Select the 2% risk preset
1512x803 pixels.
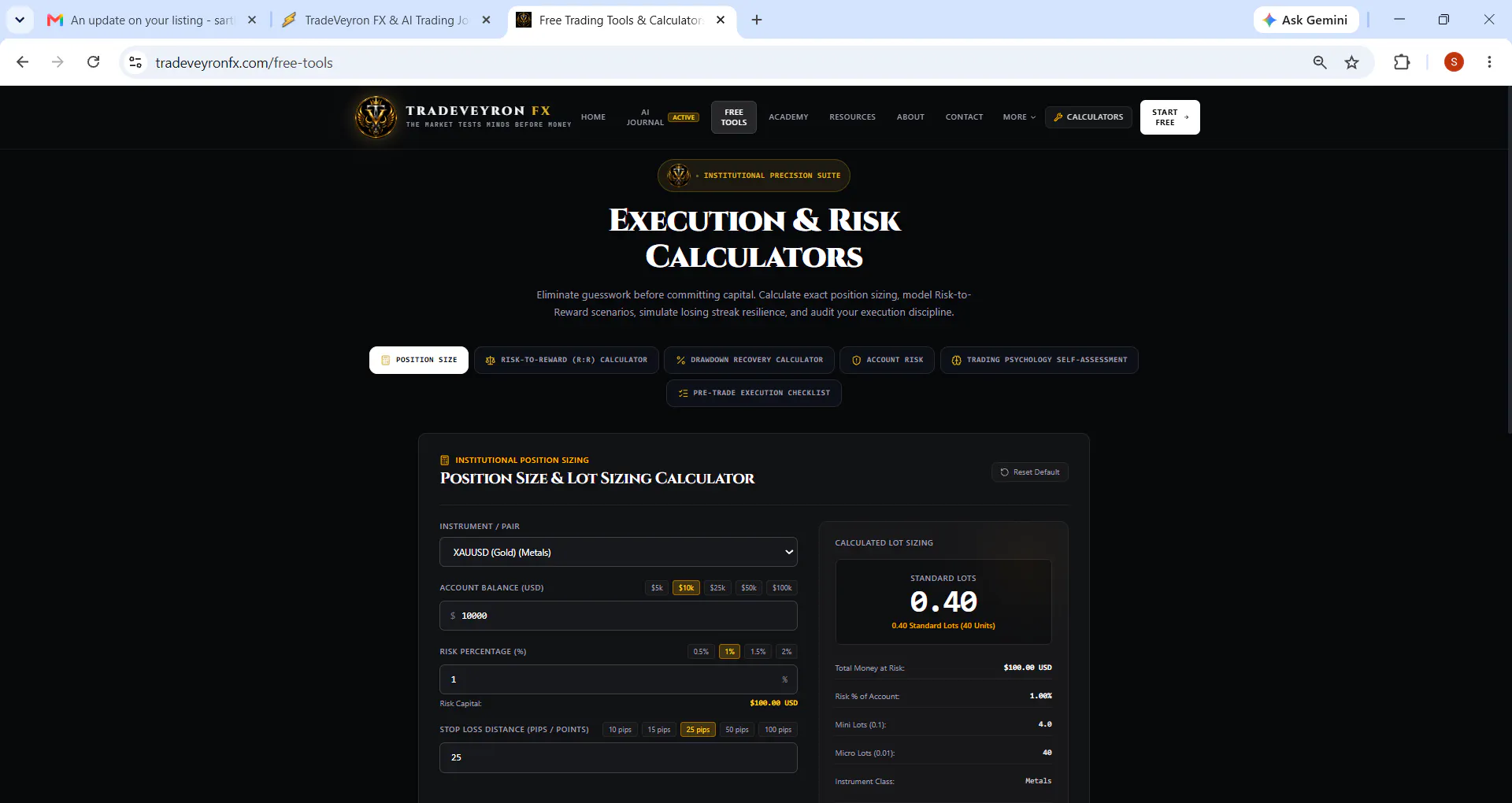tap(787, 652)
